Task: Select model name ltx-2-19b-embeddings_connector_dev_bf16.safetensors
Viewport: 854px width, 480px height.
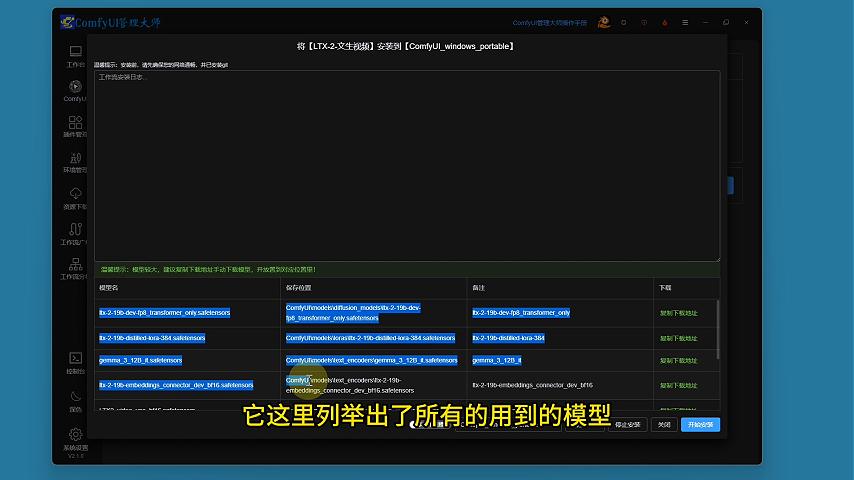Action: 176,385
